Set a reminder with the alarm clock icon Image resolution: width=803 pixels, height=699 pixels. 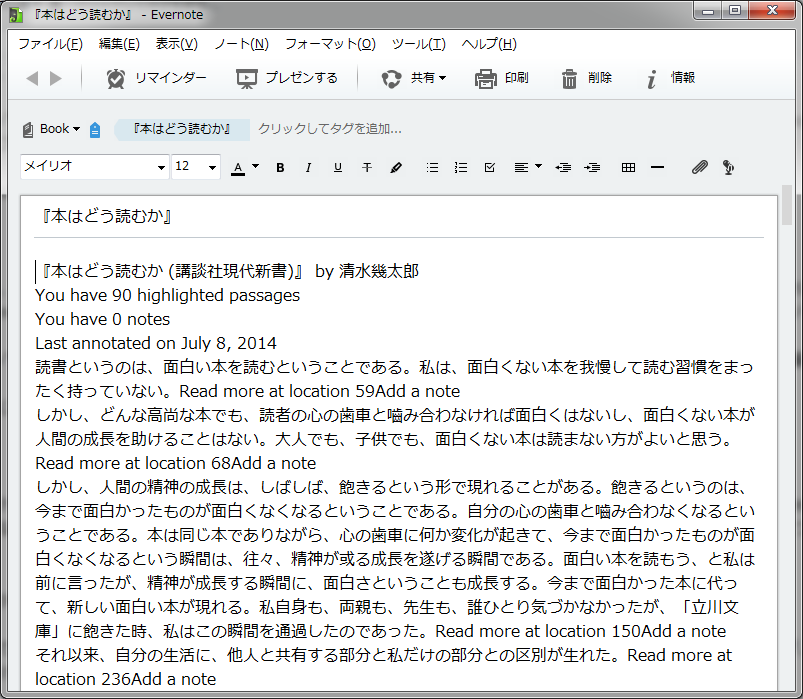coord(116,78)
